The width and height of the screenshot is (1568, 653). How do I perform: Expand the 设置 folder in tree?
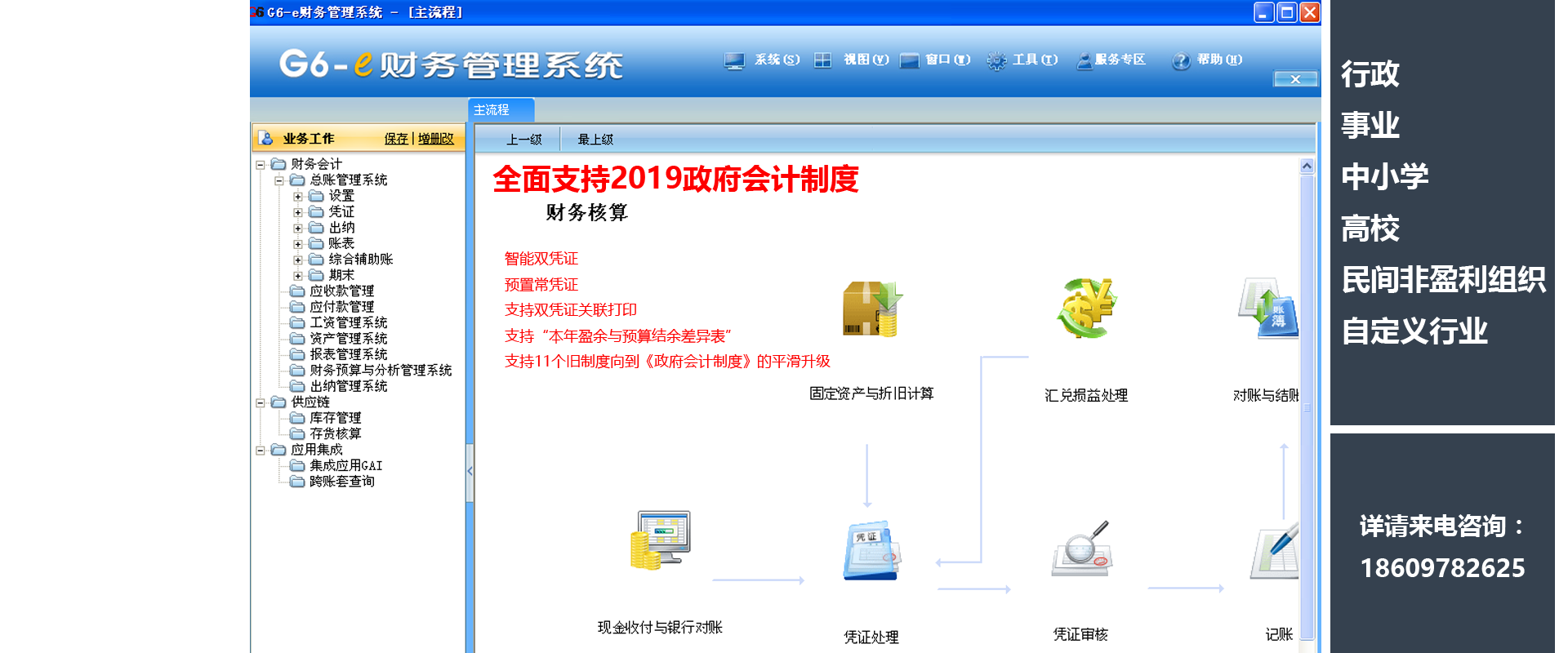pyautogui.click(x=298, y=197)
